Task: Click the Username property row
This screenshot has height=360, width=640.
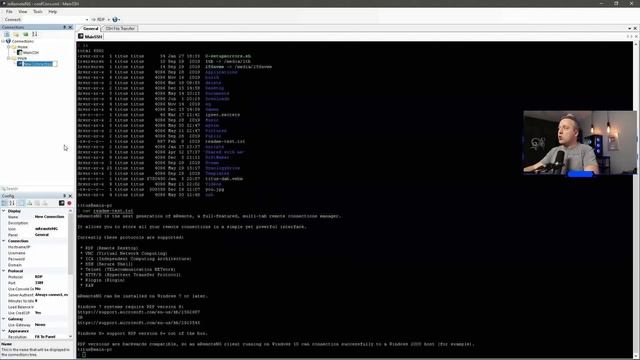Action: click(x=37, y=253)
